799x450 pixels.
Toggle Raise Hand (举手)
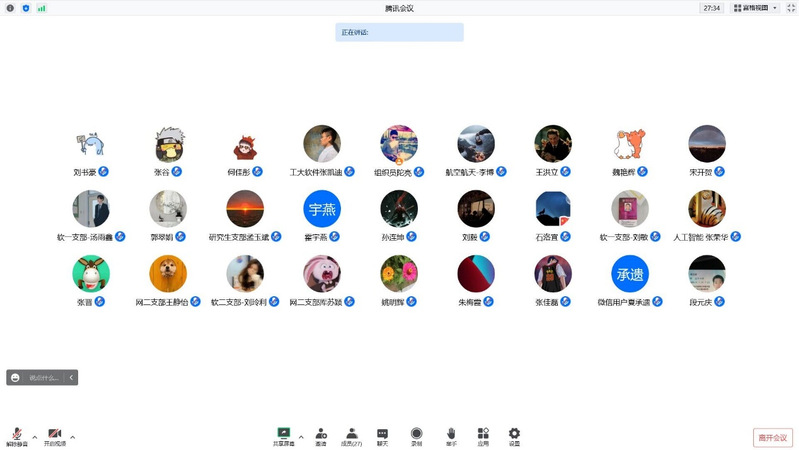click(x=451, y=435)
